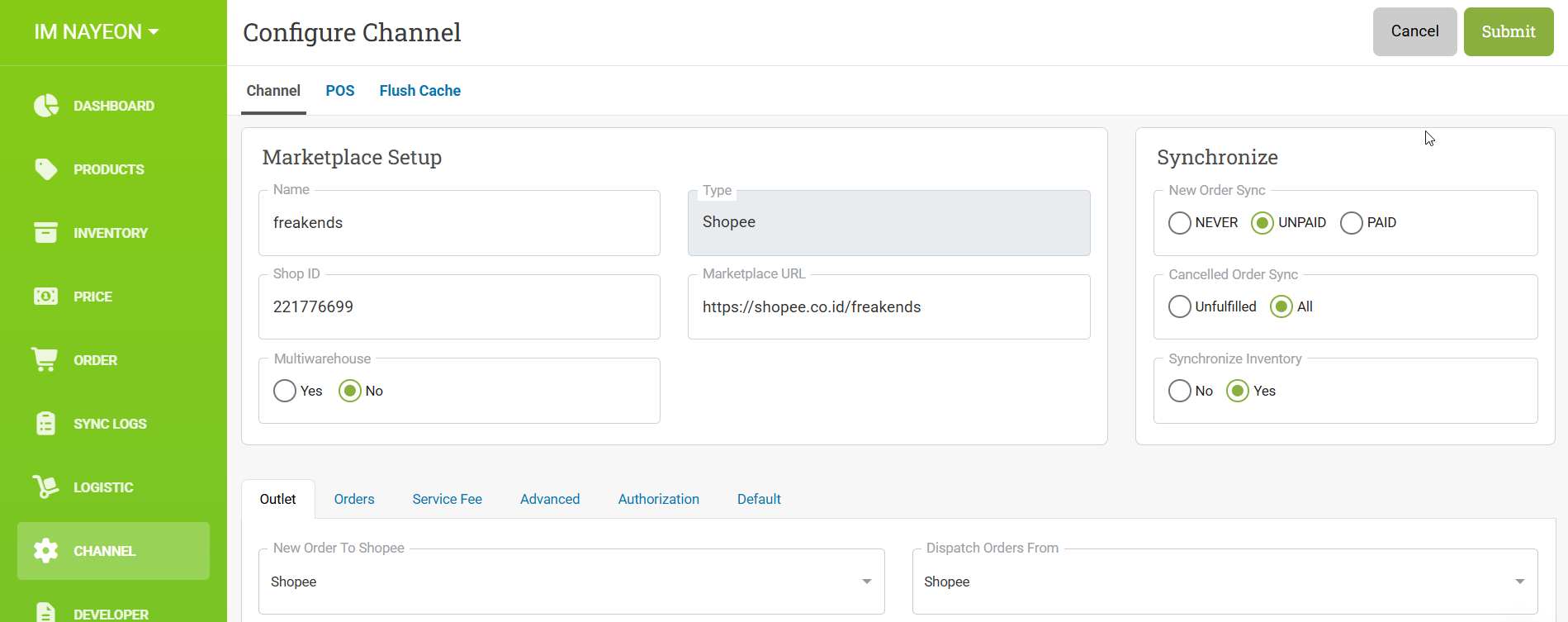
Task: Click the Dashboard pie chart icon
Action: click(x=46, y=106)
